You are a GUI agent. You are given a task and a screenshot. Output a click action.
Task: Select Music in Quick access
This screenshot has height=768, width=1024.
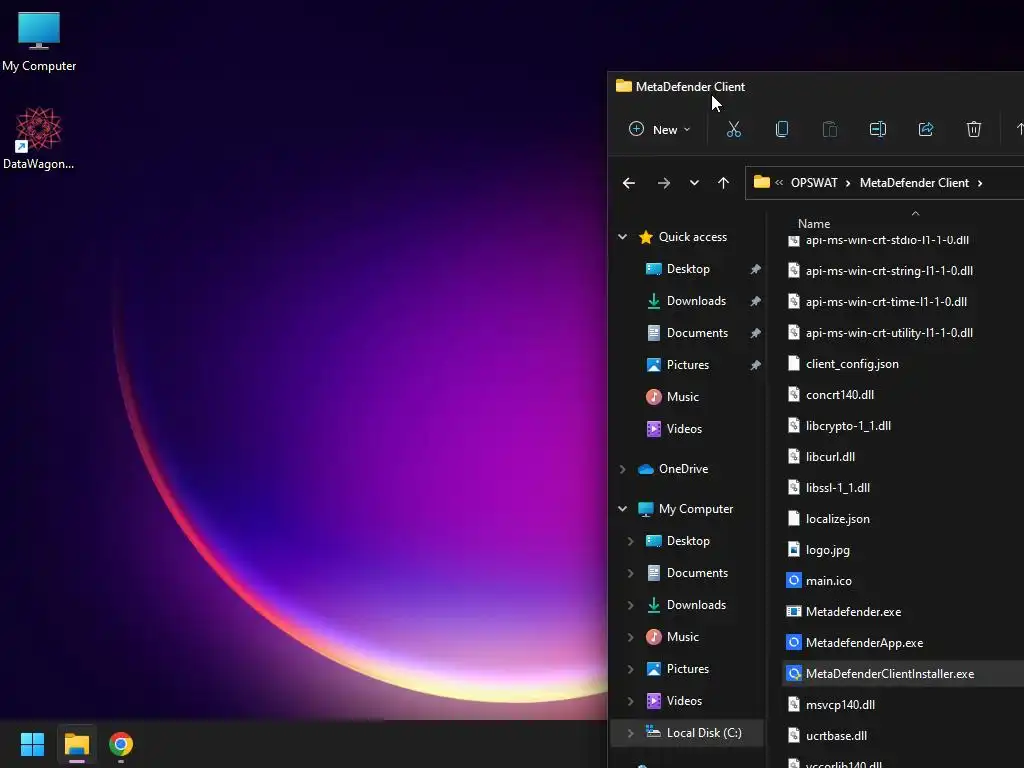tap(682, 397)
